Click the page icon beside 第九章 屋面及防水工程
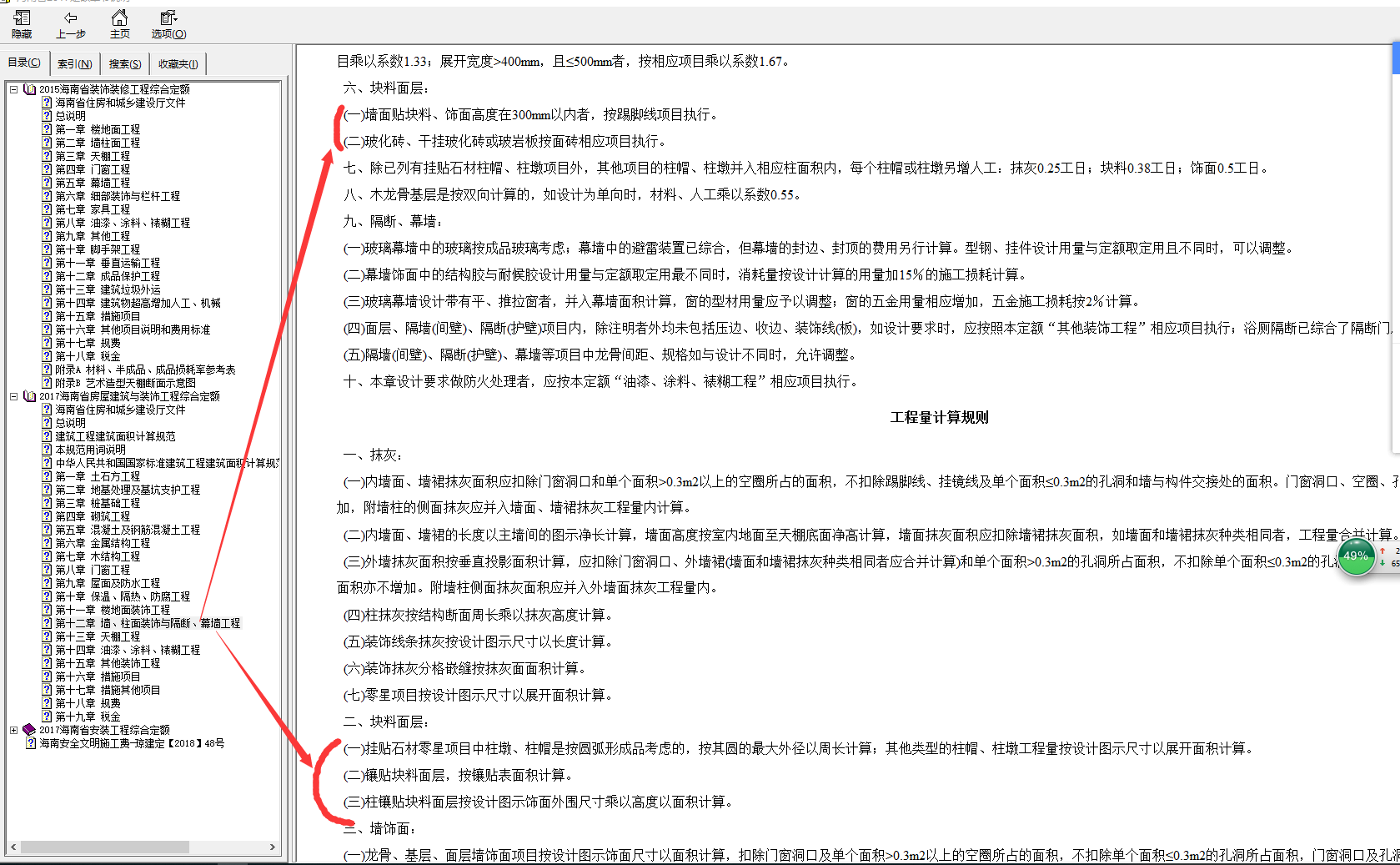This screenshot has width=1400, height=865. tap(48, 583)
